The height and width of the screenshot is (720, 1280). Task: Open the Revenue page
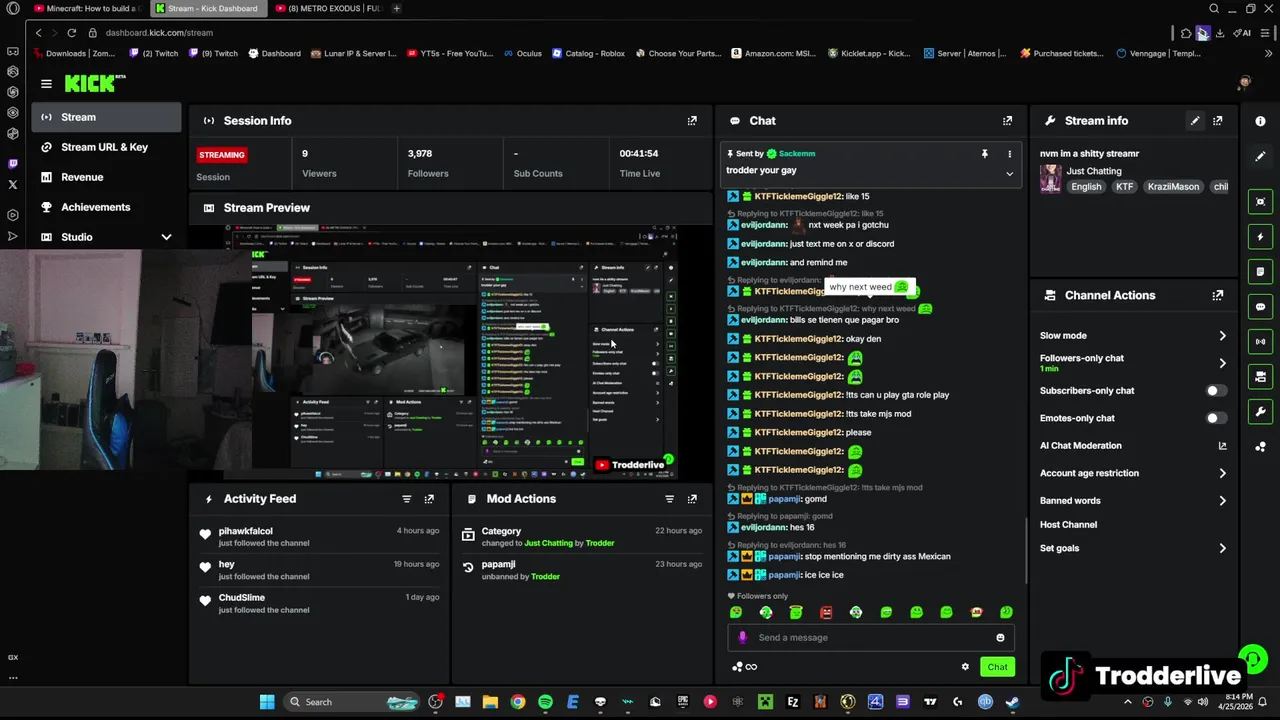point(106,177)
